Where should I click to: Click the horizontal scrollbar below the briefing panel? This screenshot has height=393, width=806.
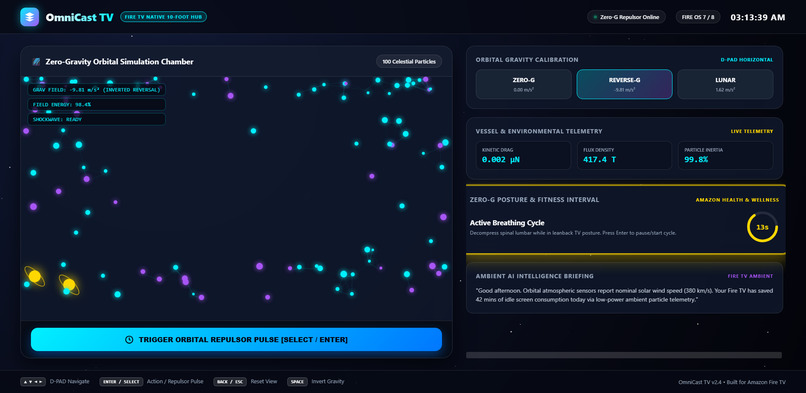coord(624,355)
